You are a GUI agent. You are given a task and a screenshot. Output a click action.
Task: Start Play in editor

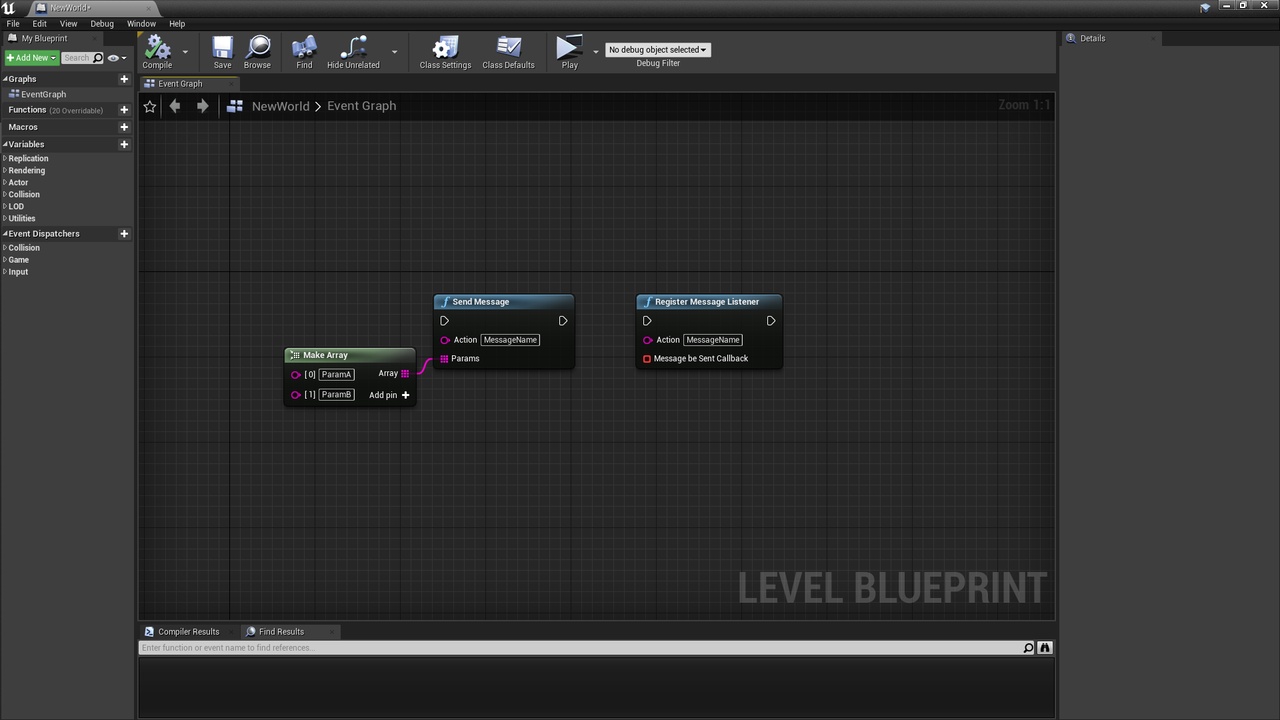click(569, 47)
